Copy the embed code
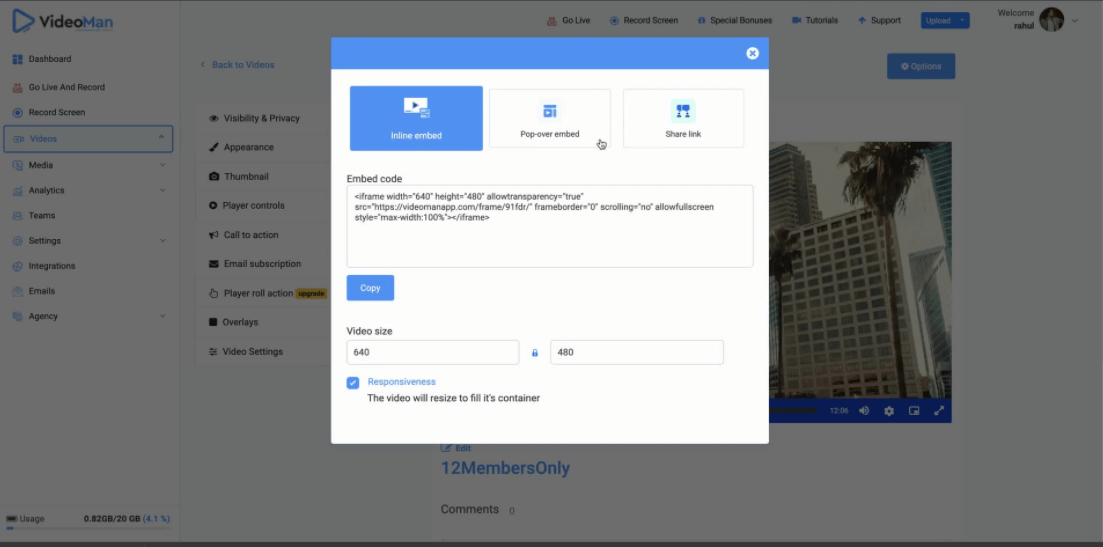 [370, 288]
